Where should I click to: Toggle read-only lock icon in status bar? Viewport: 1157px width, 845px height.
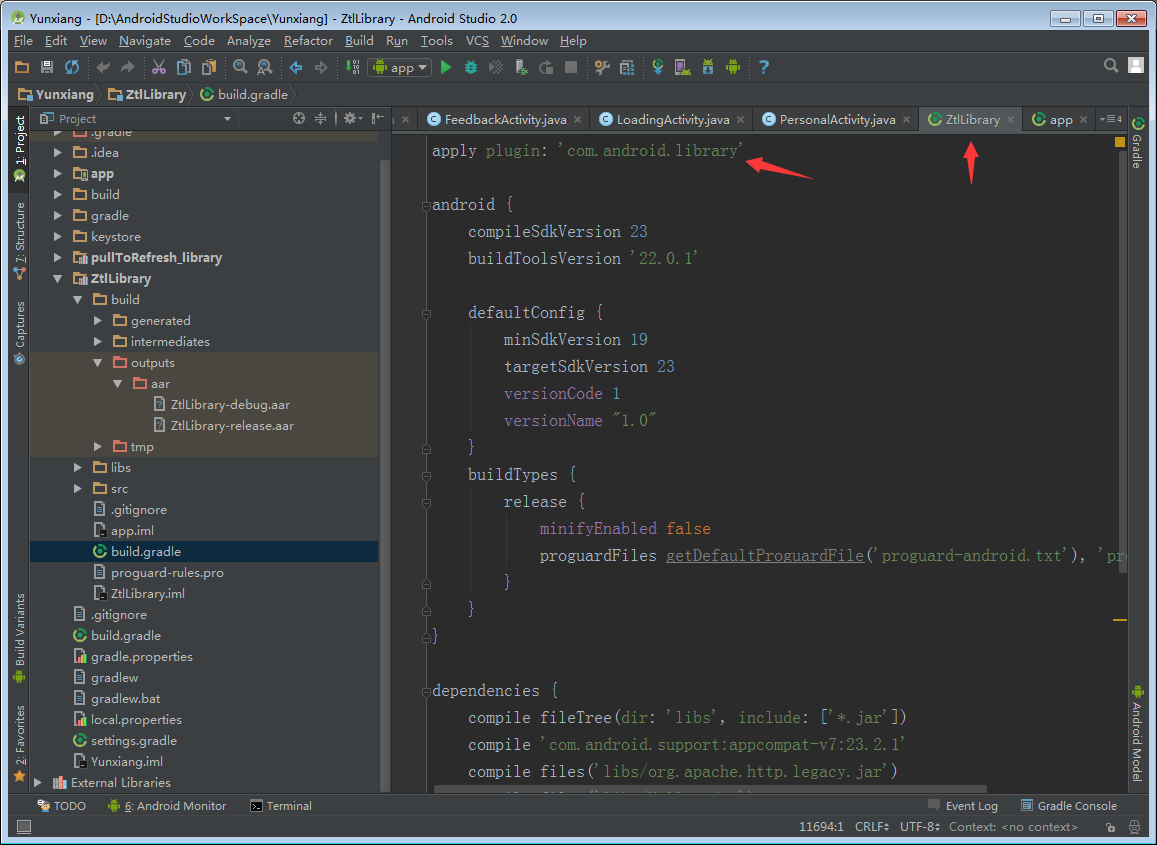1111,827
